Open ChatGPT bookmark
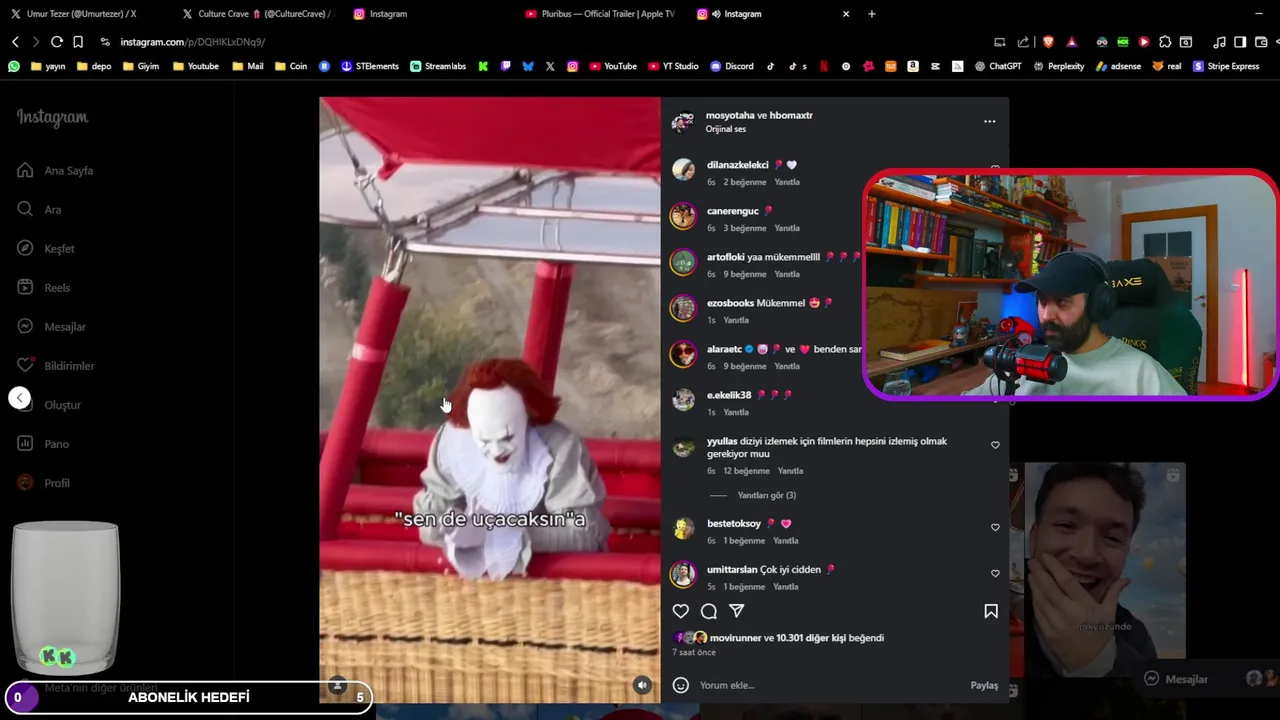The image size is (1280, 720). point(997,66)
